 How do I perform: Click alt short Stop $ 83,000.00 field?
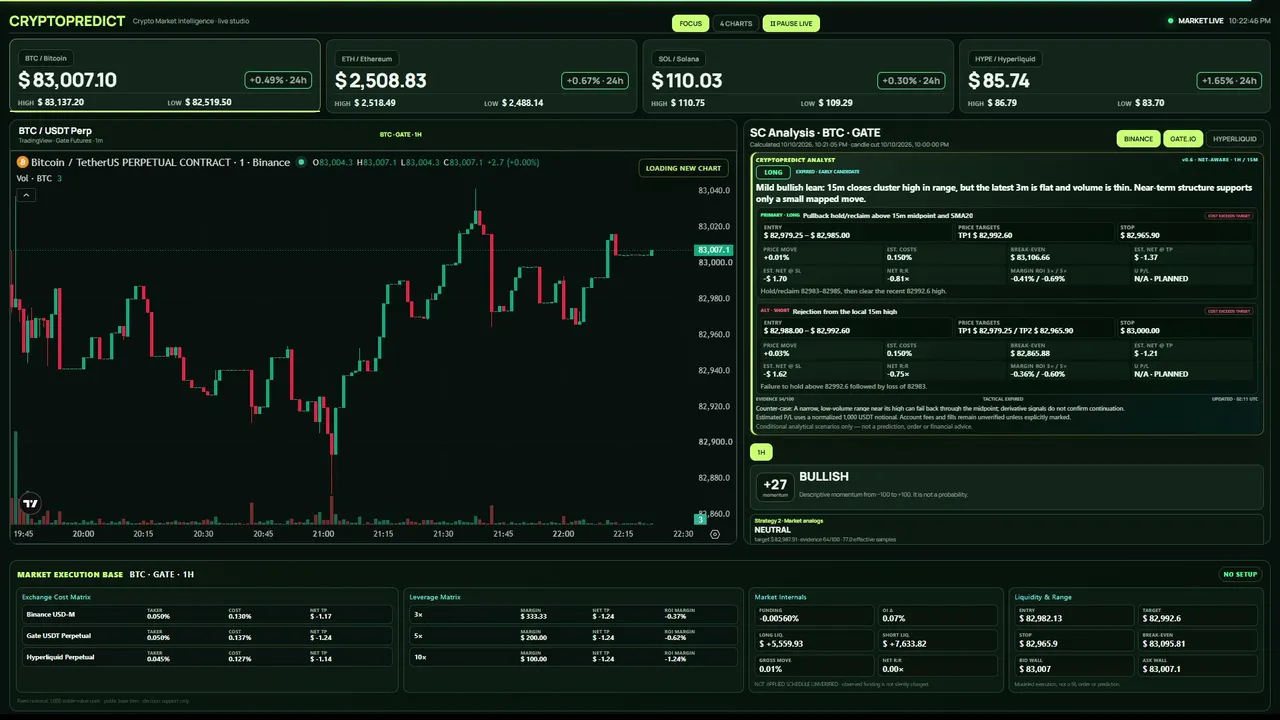(1183, 327)
